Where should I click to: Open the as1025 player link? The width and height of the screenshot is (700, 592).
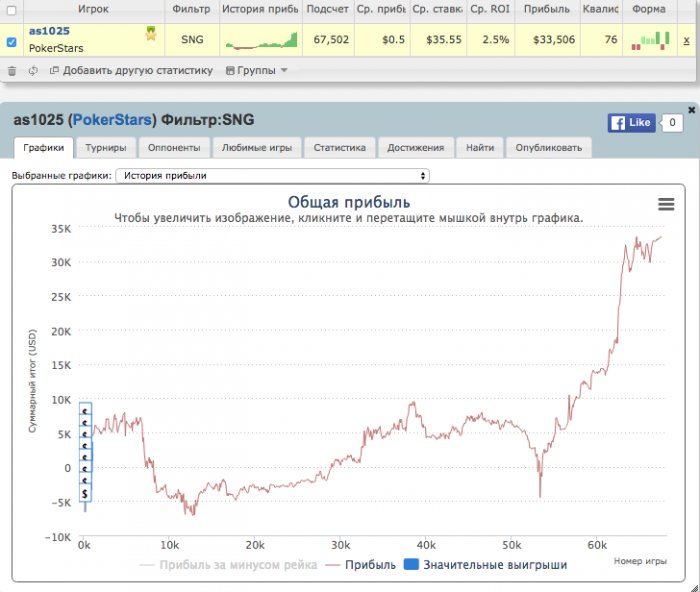coord(49,31)
